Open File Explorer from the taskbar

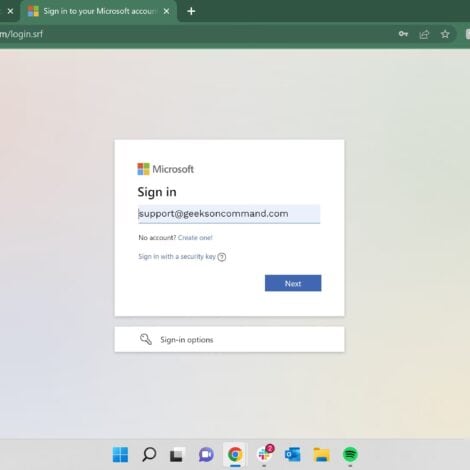pyautogui.click(x=321, y=455)
